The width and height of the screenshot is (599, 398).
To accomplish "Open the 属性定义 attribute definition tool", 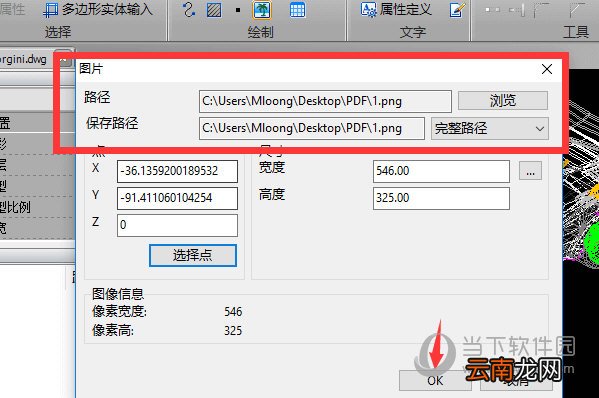I will [x=396, y=10].
